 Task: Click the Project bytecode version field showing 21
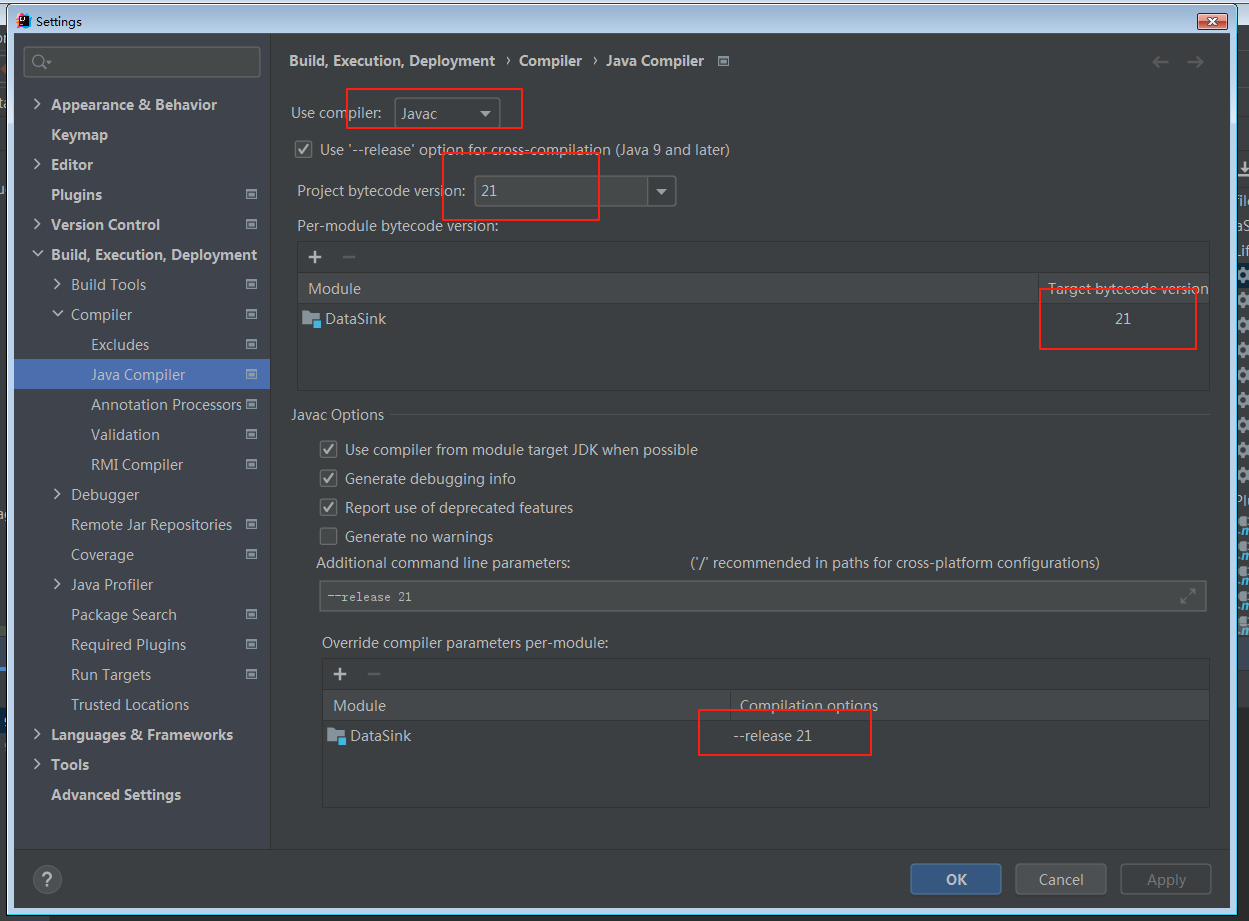coord(561,191)
